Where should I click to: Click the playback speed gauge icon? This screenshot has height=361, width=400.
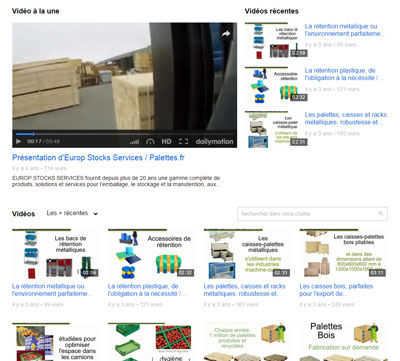tap(150, 142)
